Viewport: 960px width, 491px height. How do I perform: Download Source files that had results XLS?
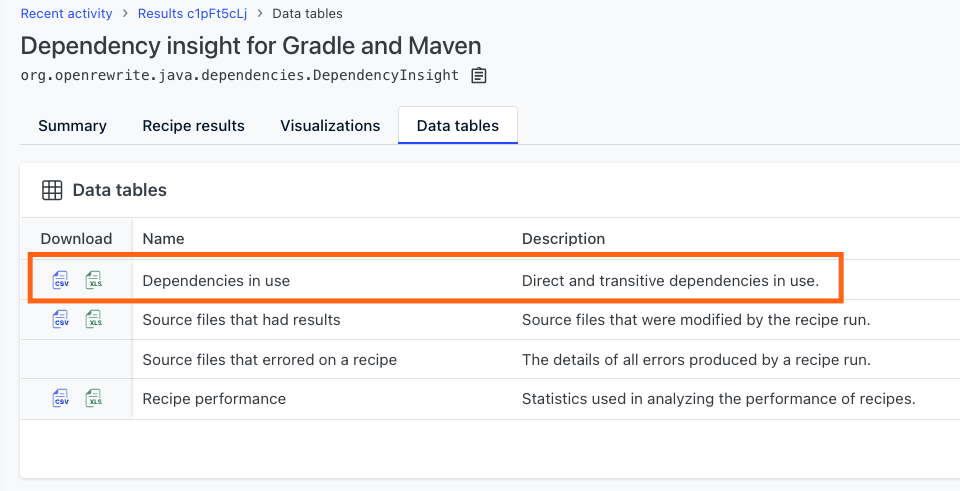pyautogui.click(x=94, y=319)
